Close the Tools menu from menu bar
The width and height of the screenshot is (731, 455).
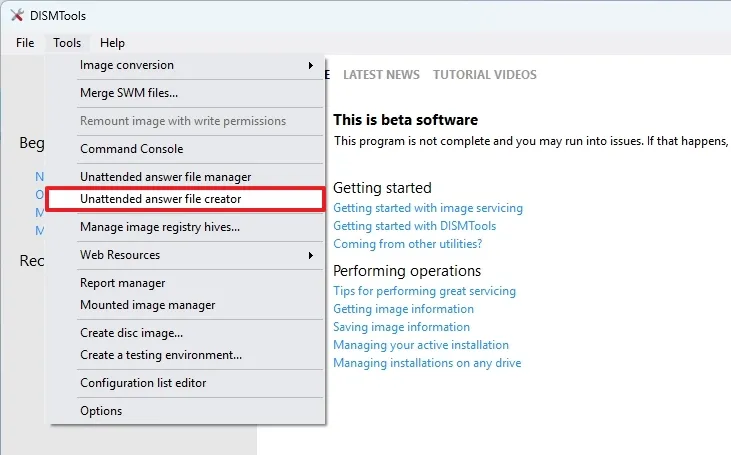pyautogui.click(x=67, y=43)
